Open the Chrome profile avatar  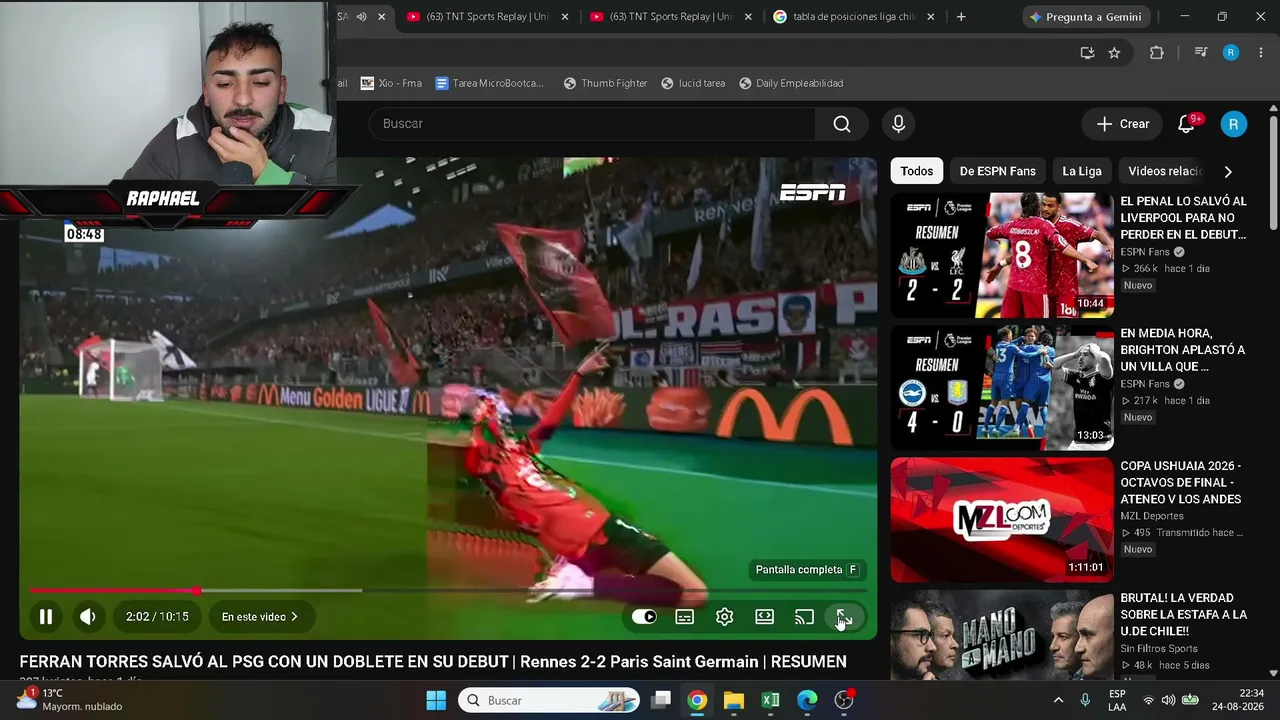pyautogui.click(x=1231, y=53)
